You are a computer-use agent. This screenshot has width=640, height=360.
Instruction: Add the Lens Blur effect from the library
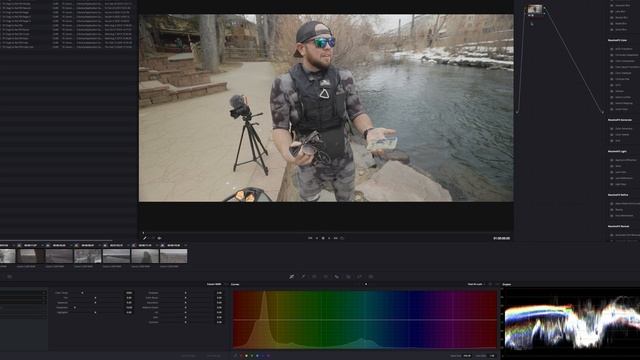[x=620, y=11]
